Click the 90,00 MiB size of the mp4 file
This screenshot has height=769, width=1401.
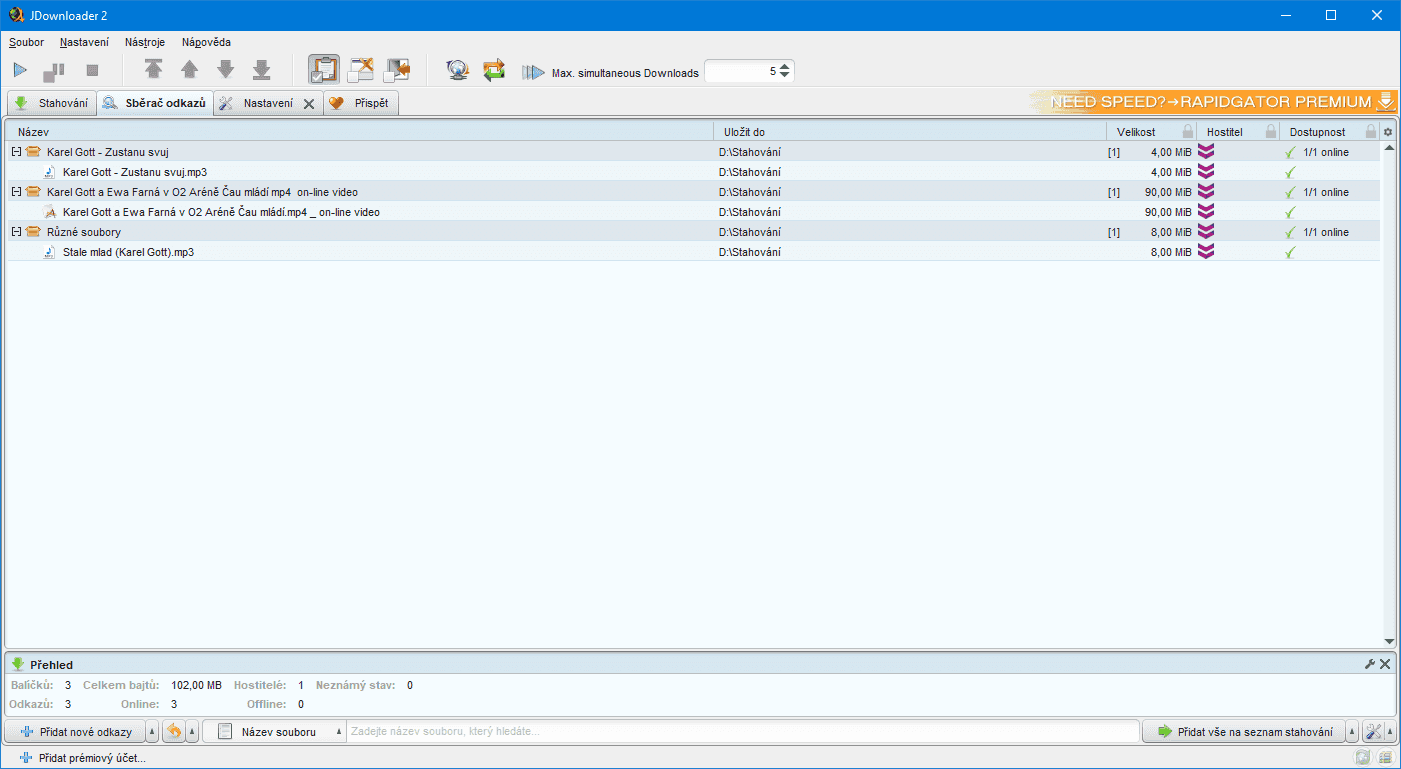(x=1168, y=212)
